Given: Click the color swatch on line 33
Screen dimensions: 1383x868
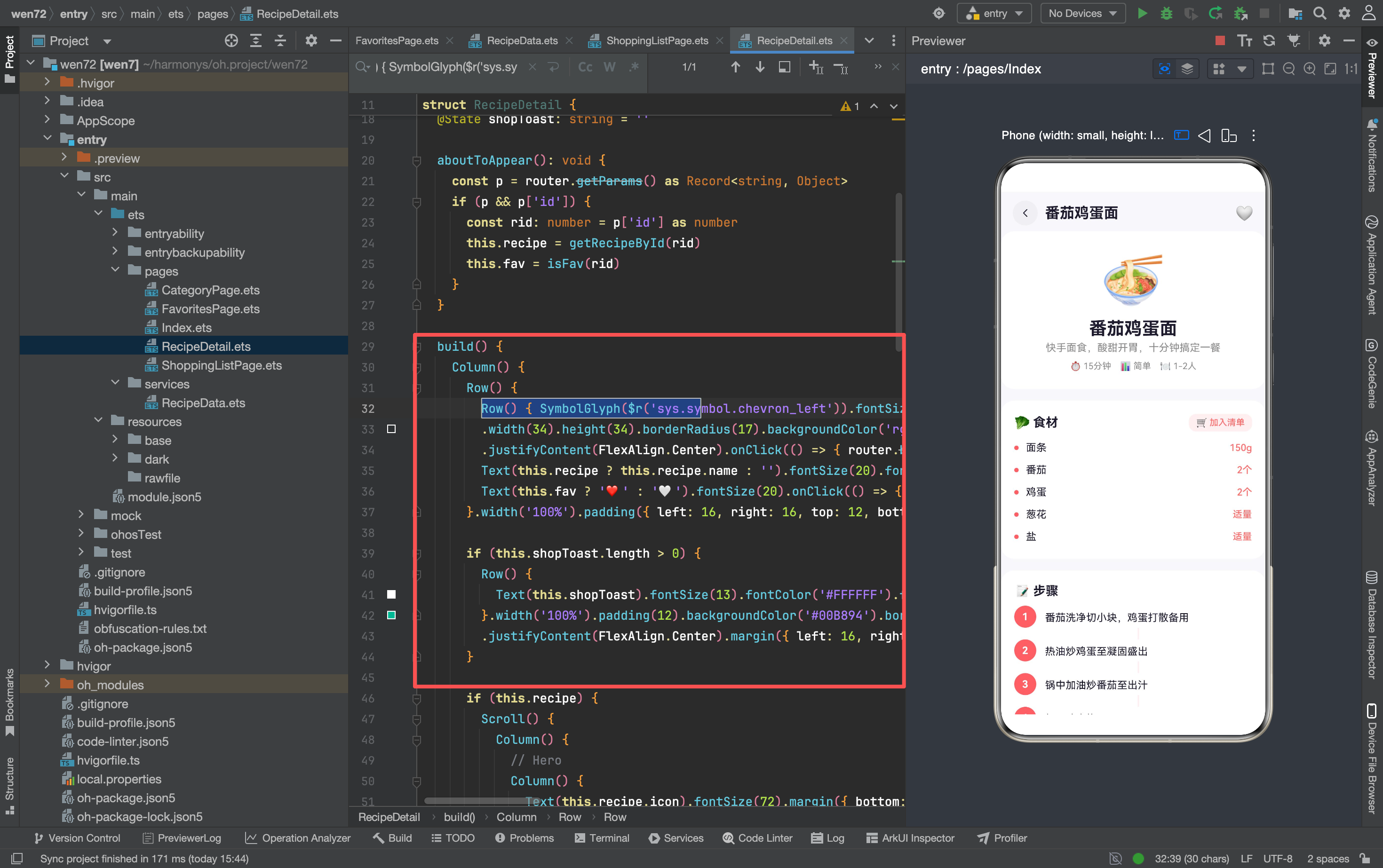Looking at the screenshot, I should coord(391,429).
